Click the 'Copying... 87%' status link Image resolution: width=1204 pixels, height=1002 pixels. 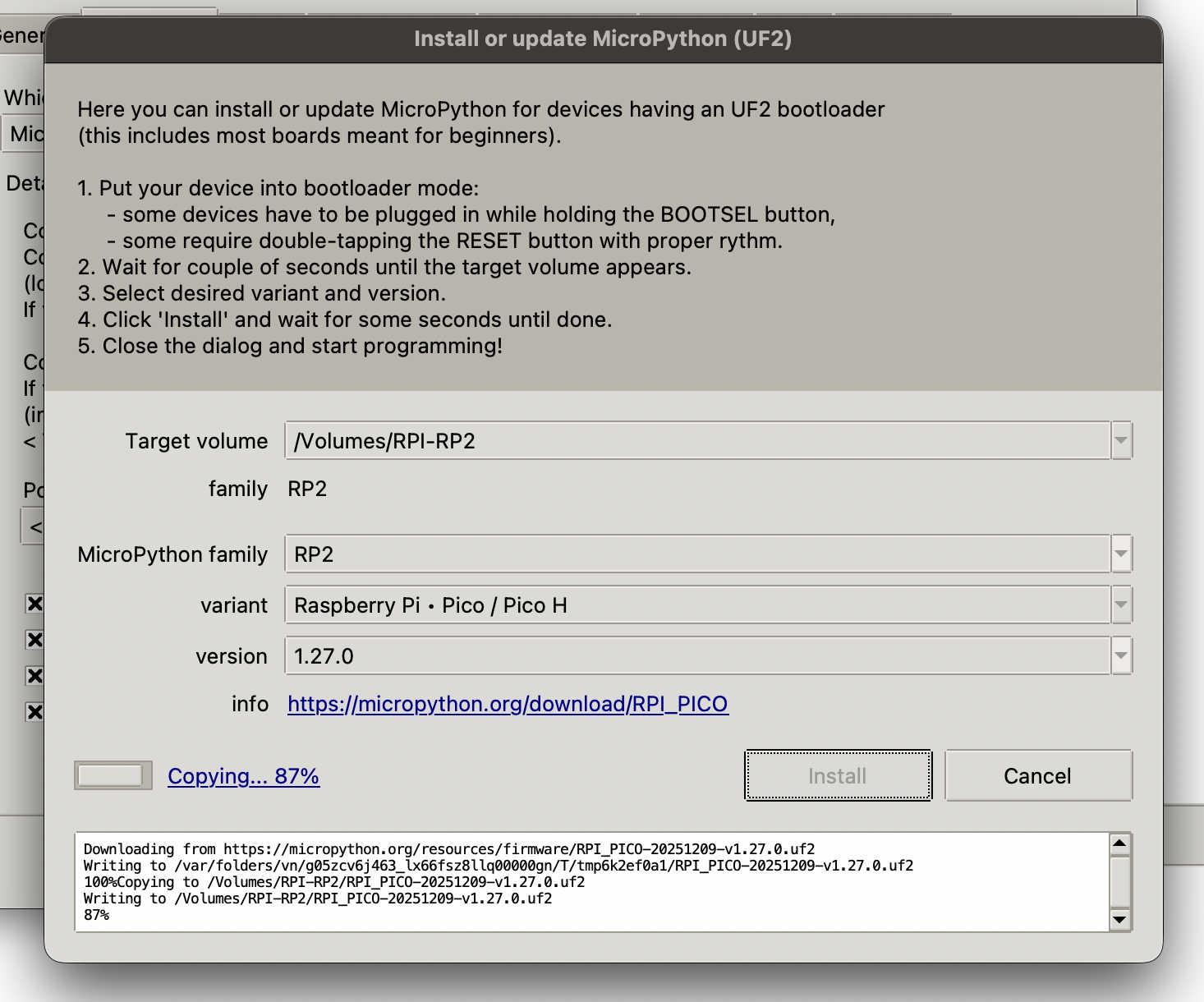coord(243,776)
